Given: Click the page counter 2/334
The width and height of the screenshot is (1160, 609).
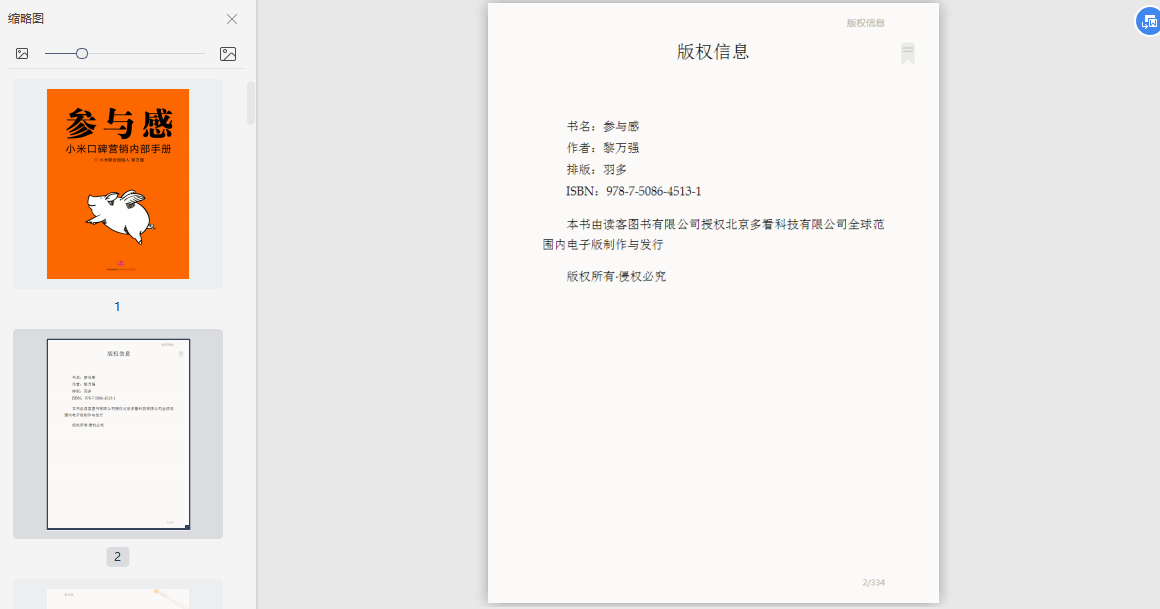Looking at the screenshot, I should [874, 582].
